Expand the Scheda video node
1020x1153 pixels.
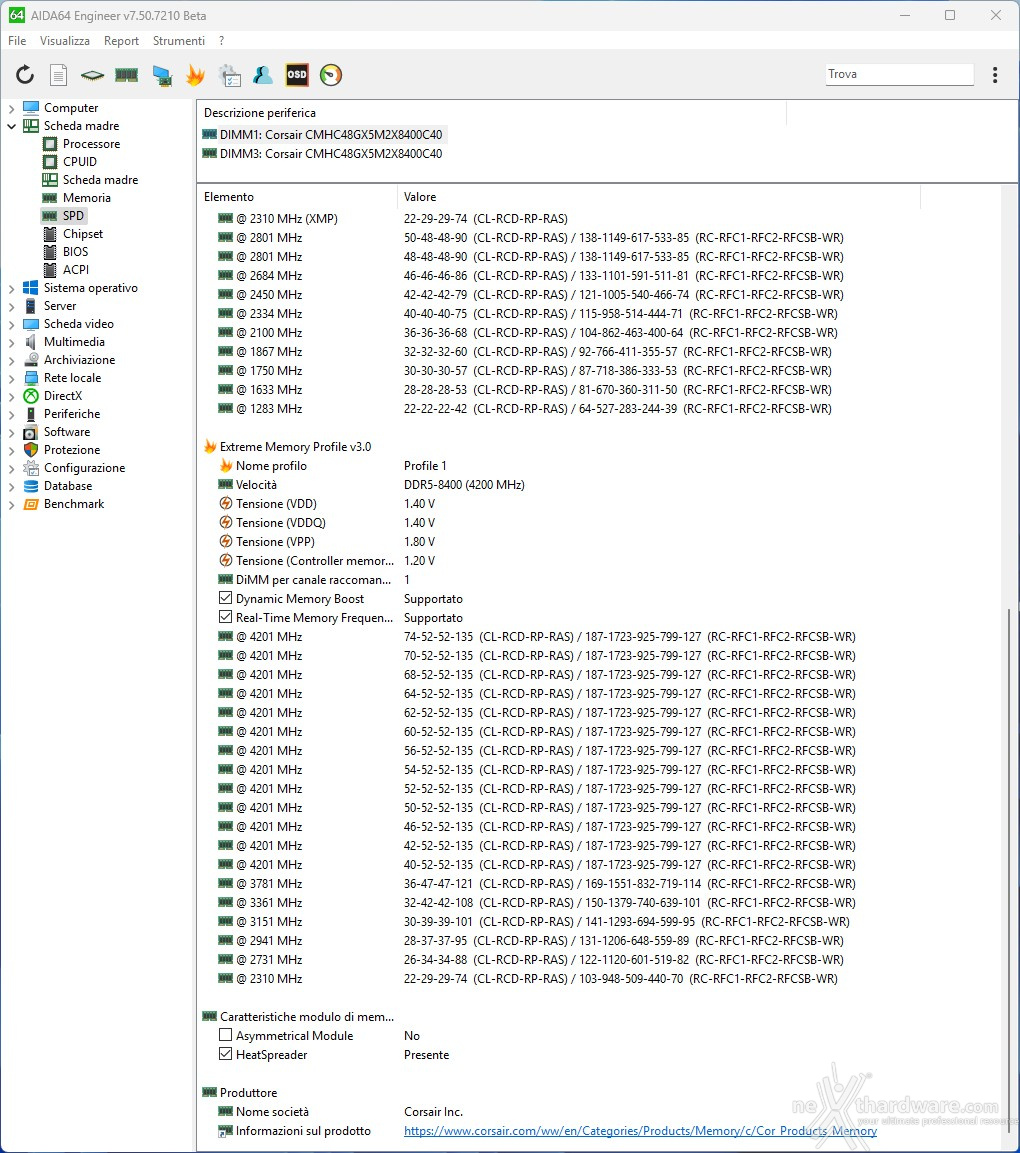pos(11,324)
